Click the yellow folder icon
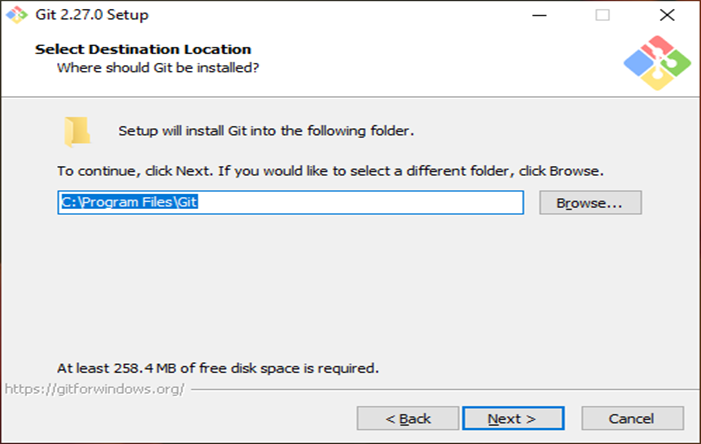 tap(76, 131)
